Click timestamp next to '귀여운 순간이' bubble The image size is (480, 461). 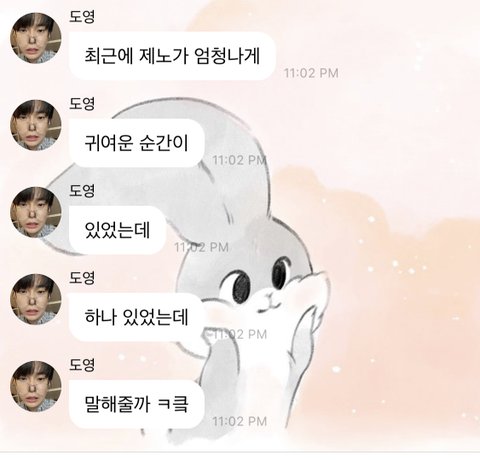[x=240, y=160]
